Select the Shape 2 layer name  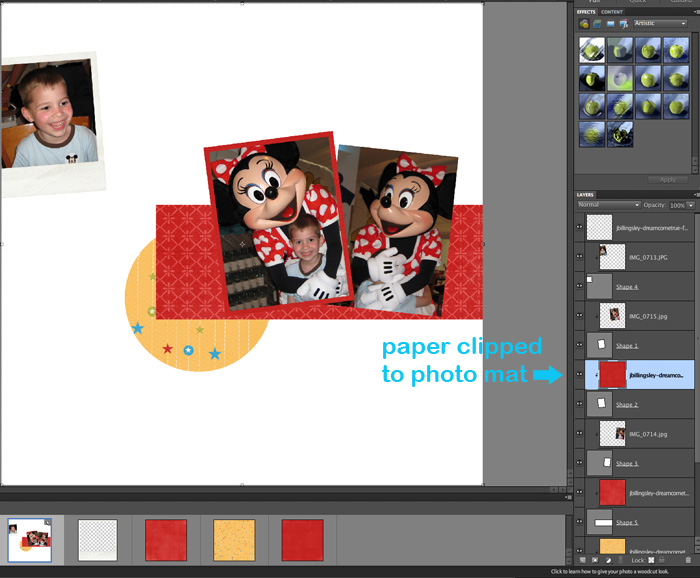627,405
